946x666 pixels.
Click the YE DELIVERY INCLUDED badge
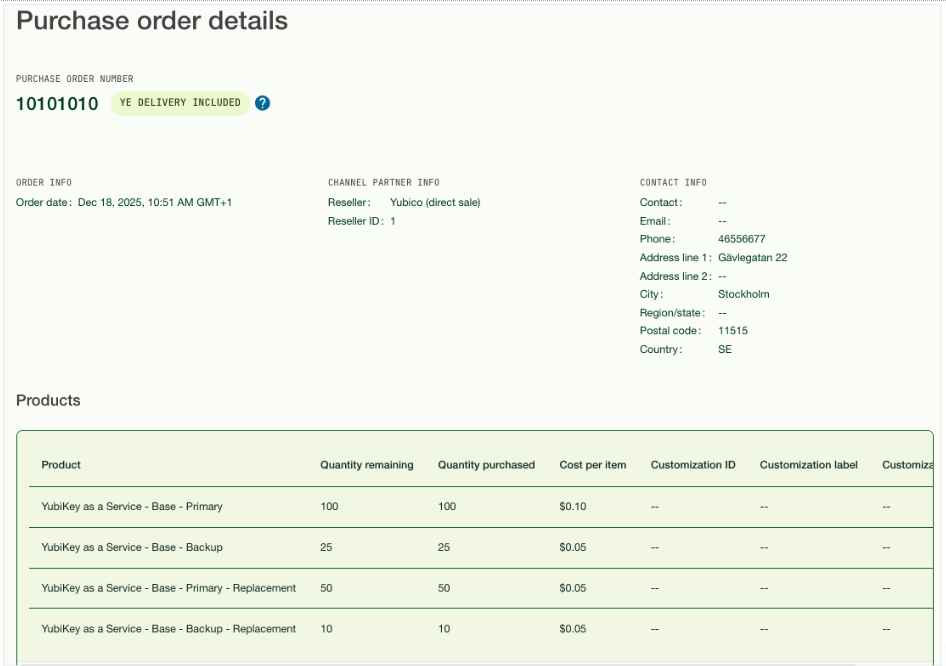(x=180, y=103)
